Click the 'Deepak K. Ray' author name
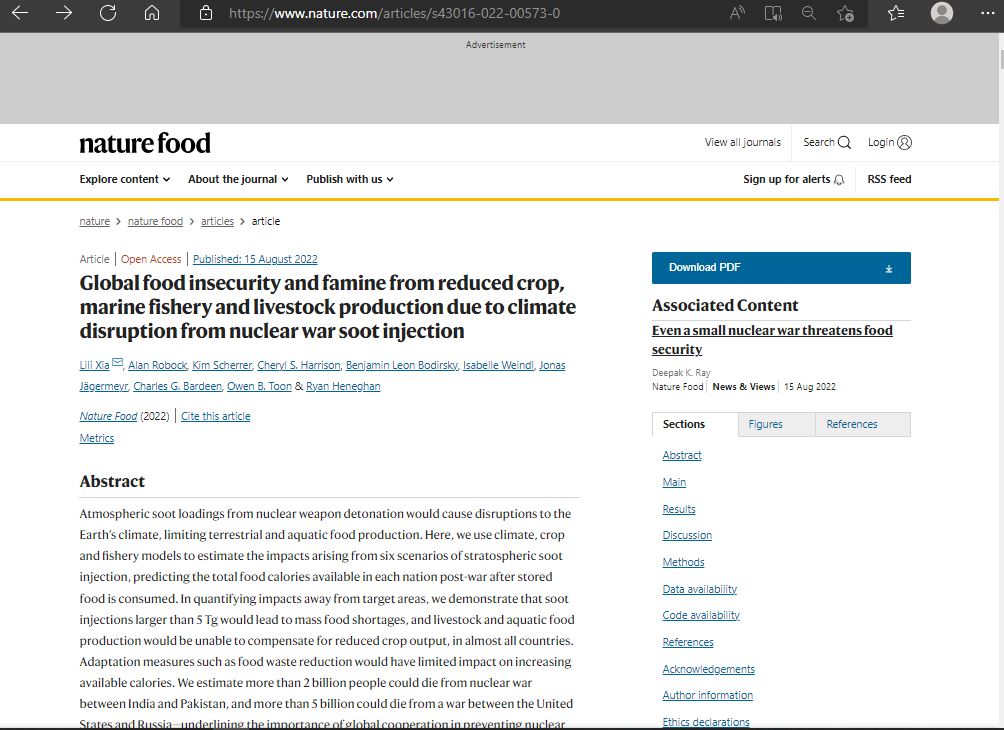This screenshot has height=730, width=1004. pyautogui.click(x=681, y=373)
